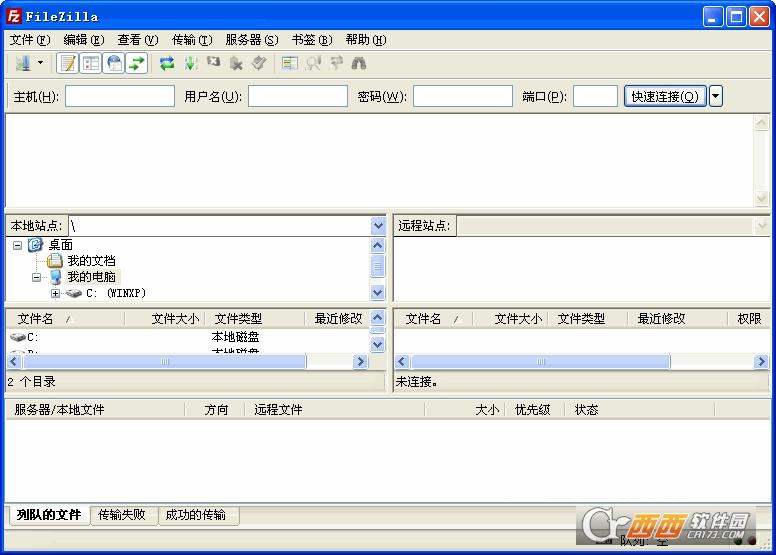
Task: Click reconnect to last server icon
Action: pyautogui.click(x=259, y=63)
